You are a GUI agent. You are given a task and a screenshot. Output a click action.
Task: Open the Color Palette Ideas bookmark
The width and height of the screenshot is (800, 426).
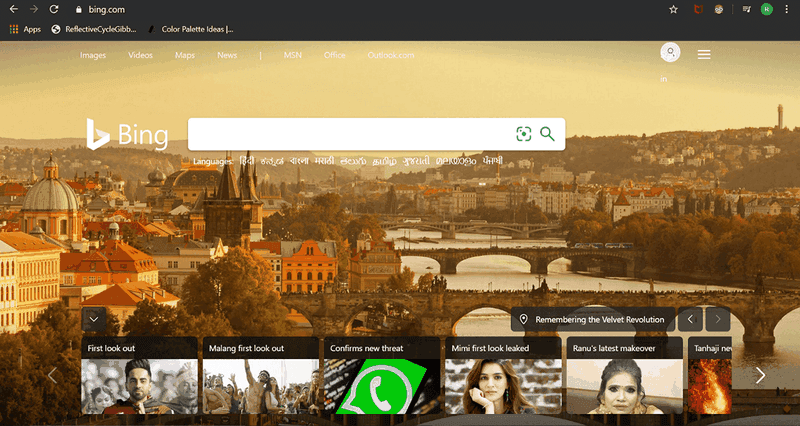(190, 29)
